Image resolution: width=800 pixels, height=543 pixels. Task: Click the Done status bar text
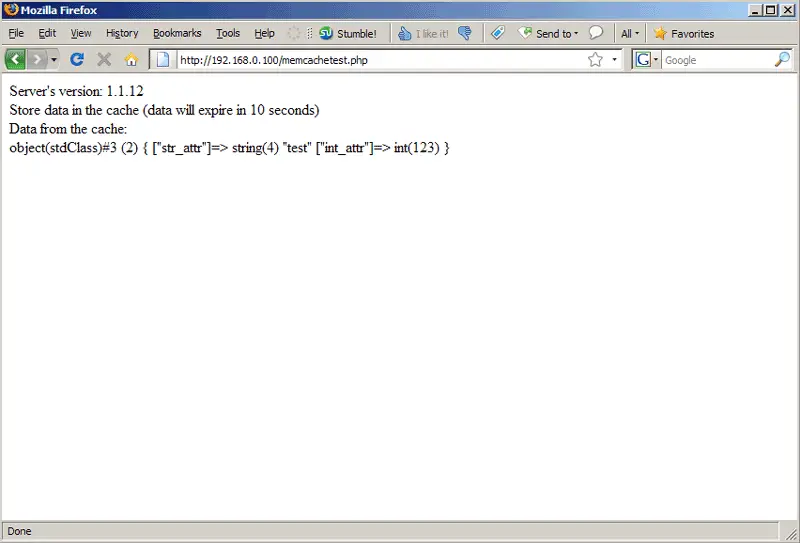point(19,531)
